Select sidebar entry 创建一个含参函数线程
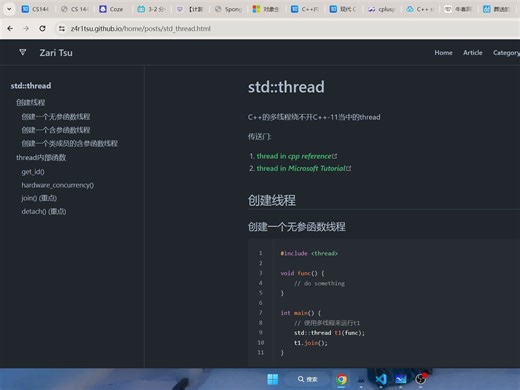This screenshot has height=390, width=520. (x=56, y=130)
